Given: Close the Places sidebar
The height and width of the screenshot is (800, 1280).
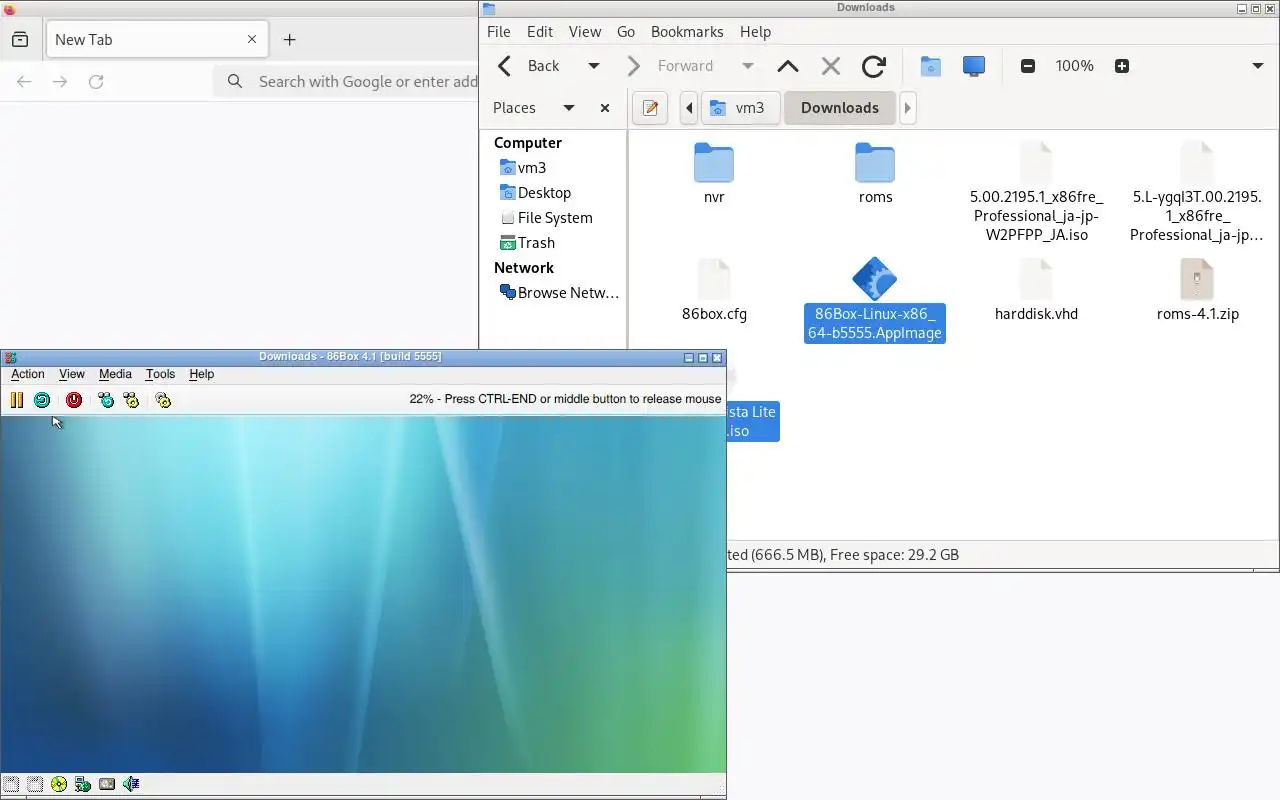Looking at the screenshot, I should coord(605,108).
